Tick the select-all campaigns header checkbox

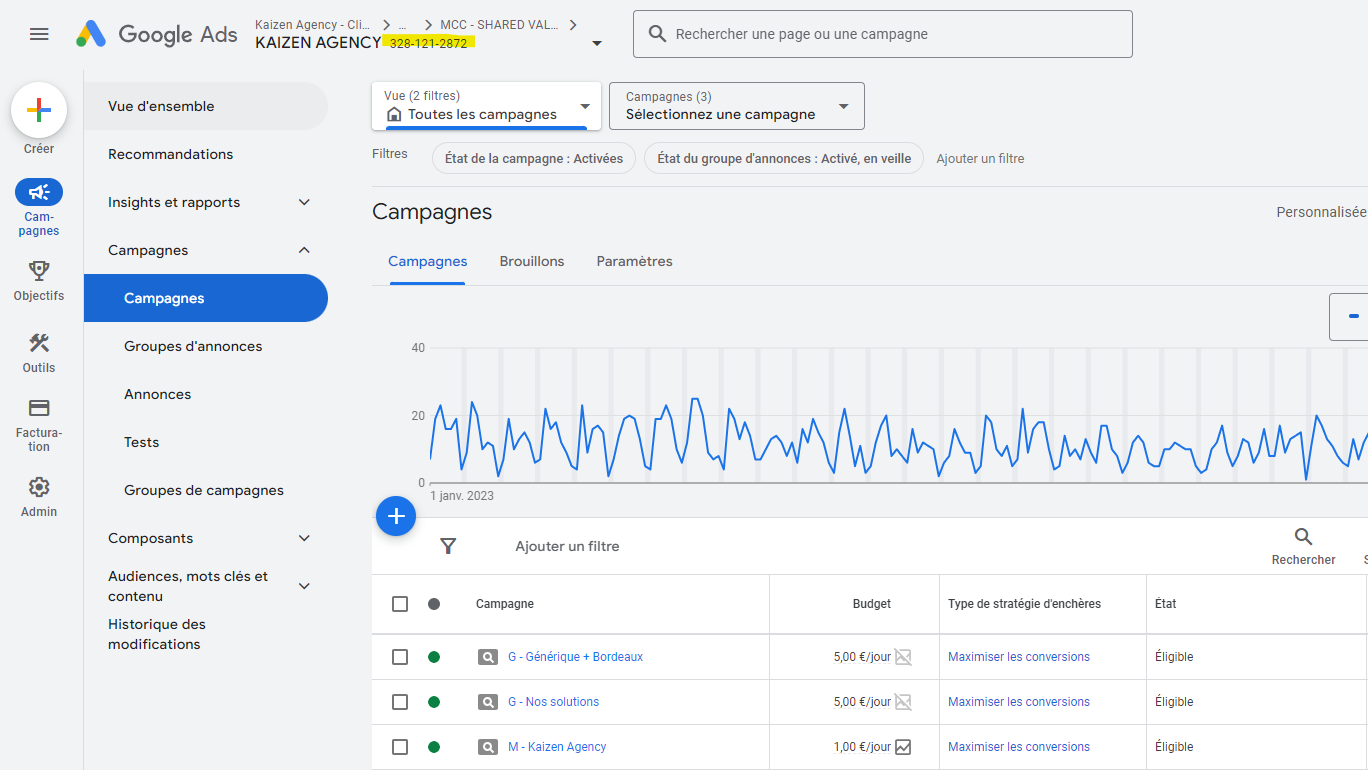[400, 604]
